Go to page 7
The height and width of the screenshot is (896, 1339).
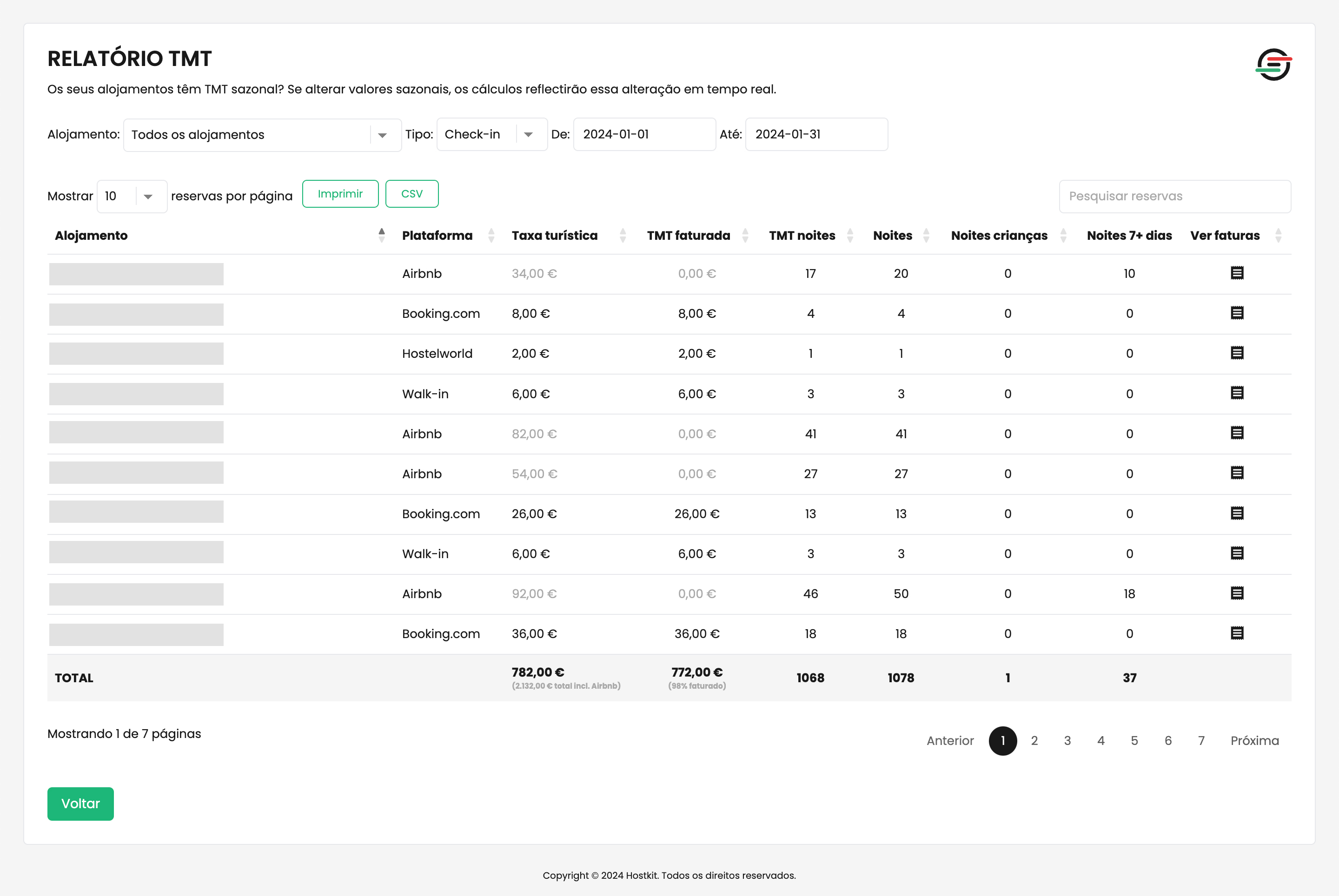[1201, 741]
